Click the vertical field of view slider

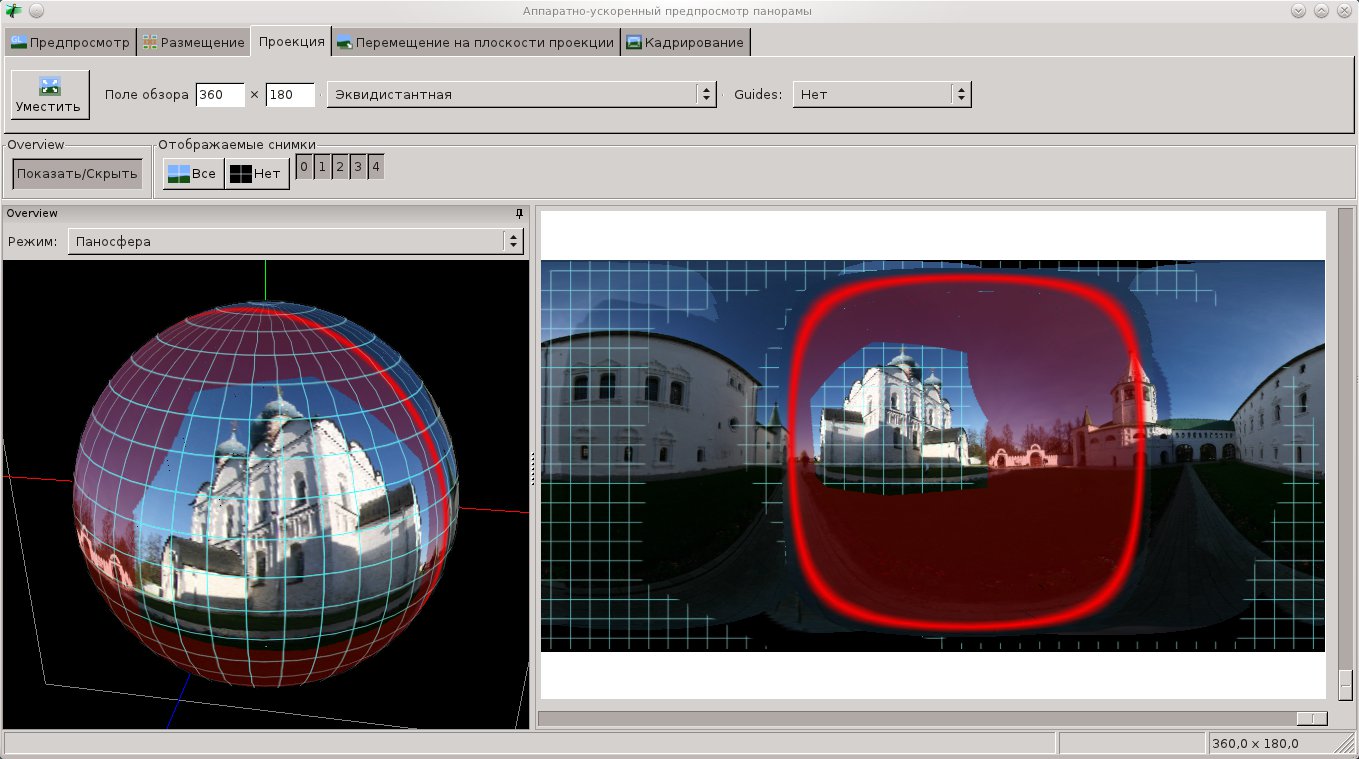tap(1345, 684)
